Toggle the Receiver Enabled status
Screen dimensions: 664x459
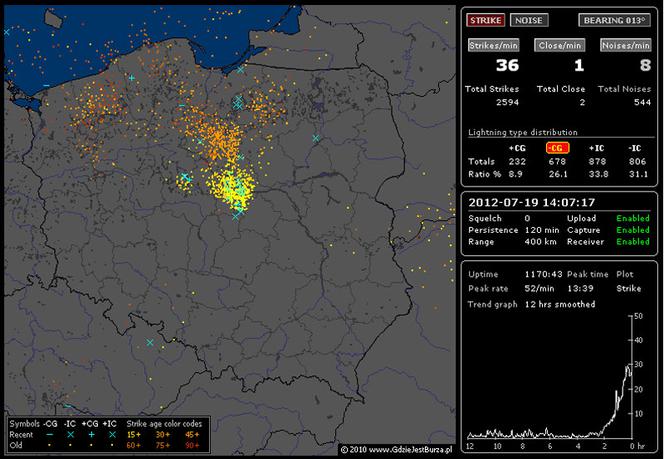[x=633, y=242]
